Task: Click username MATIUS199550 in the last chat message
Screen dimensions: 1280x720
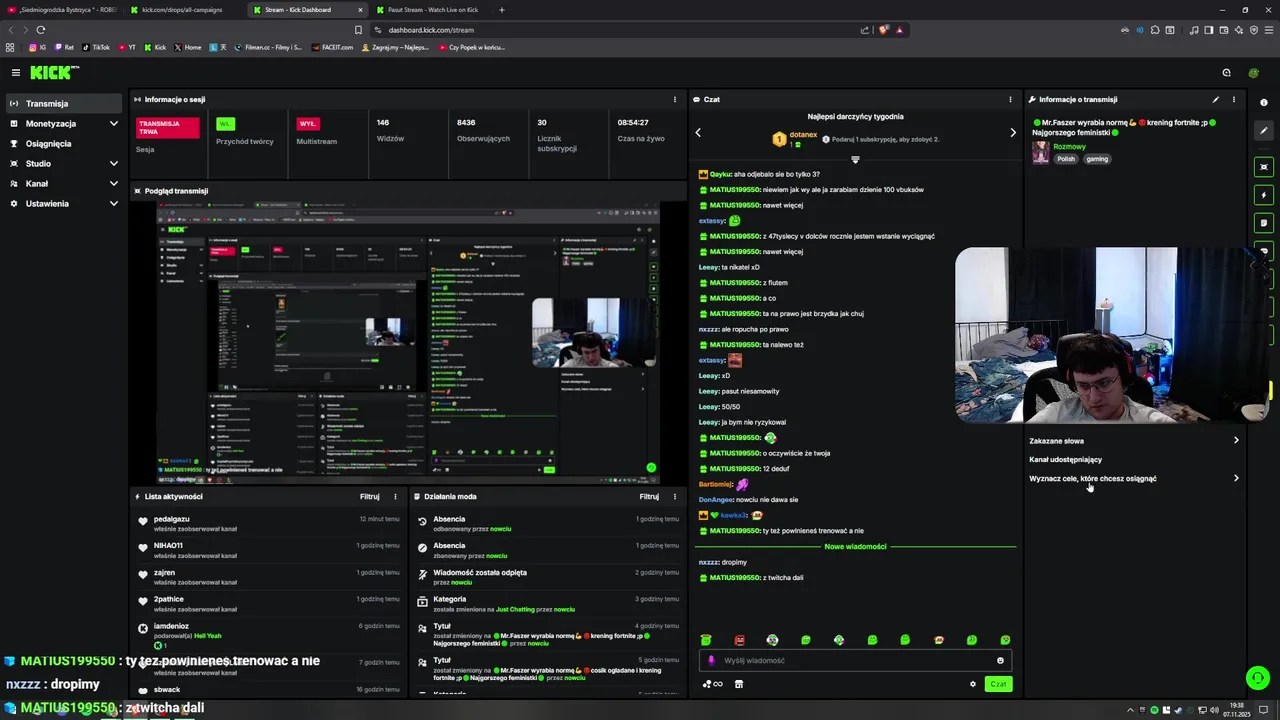Action: tap(736, 577)
